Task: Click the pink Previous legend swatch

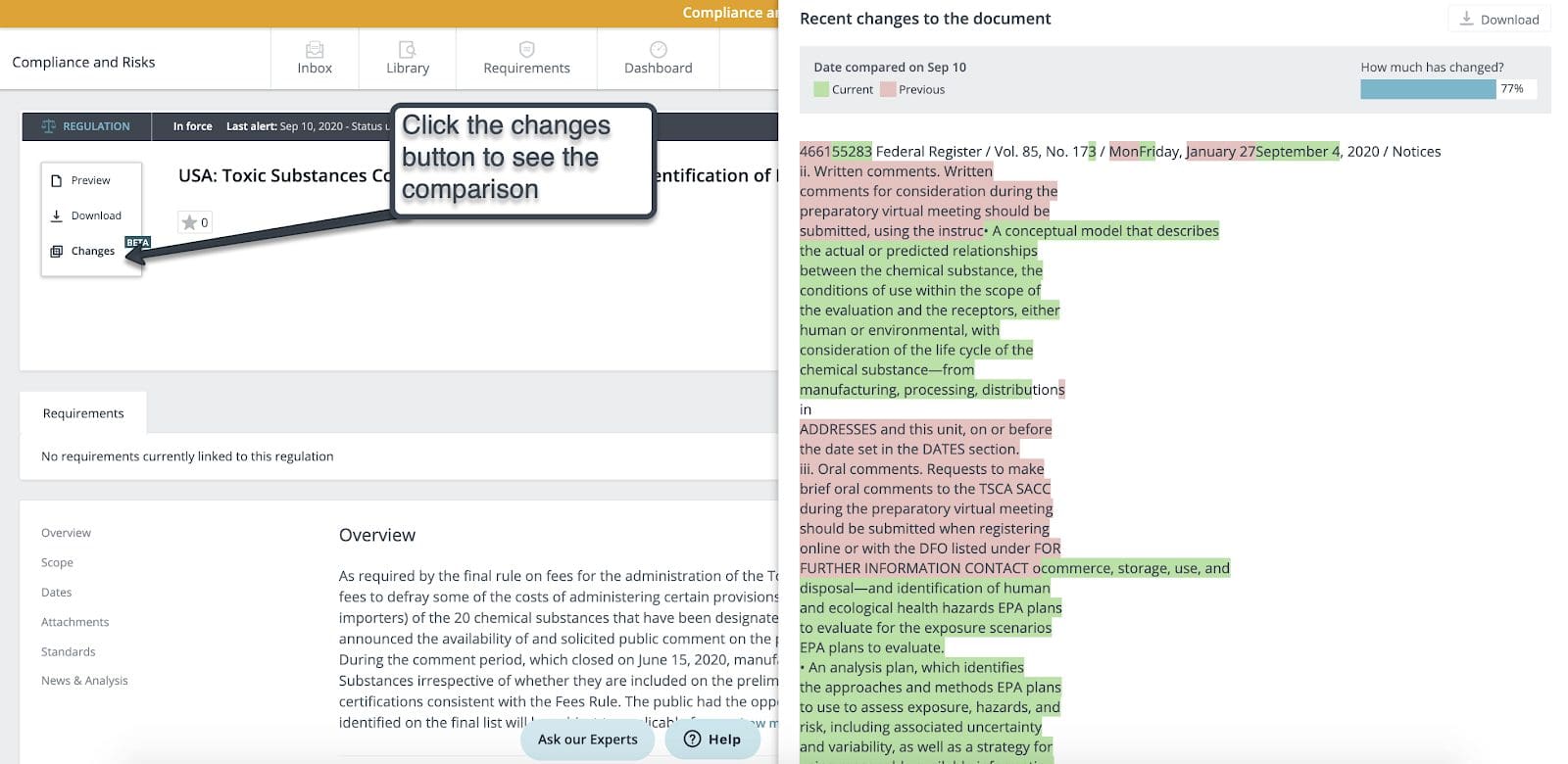Action: pos(888,89)
